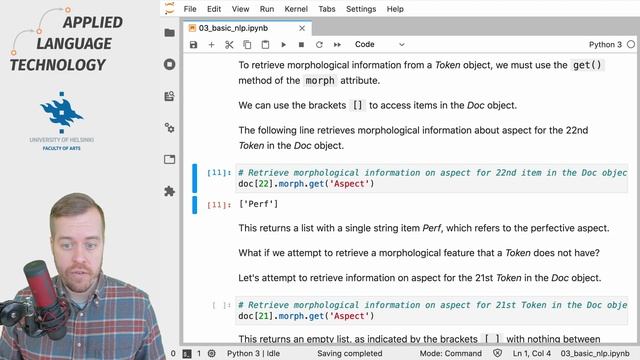Click the kernel status circle indicator
This screenshot has height=360, width=640.
point(631,44)
